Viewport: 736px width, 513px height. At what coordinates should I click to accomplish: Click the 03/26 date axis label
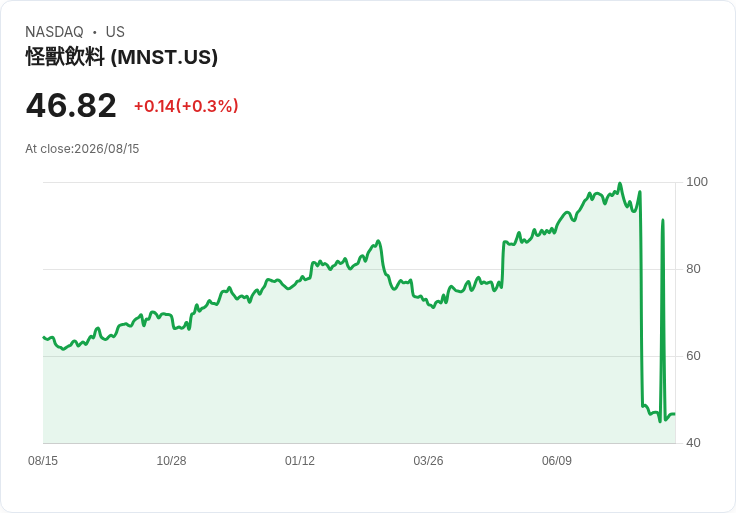point(428,460)
